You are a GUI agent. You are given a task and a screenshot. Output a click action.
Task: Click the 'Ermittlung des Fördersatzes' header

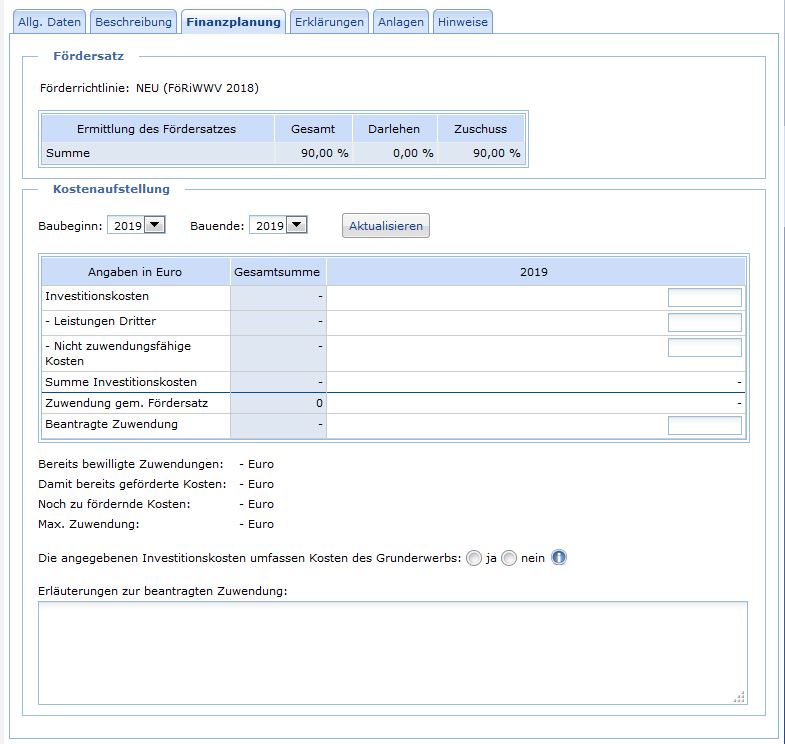(156, 129)
